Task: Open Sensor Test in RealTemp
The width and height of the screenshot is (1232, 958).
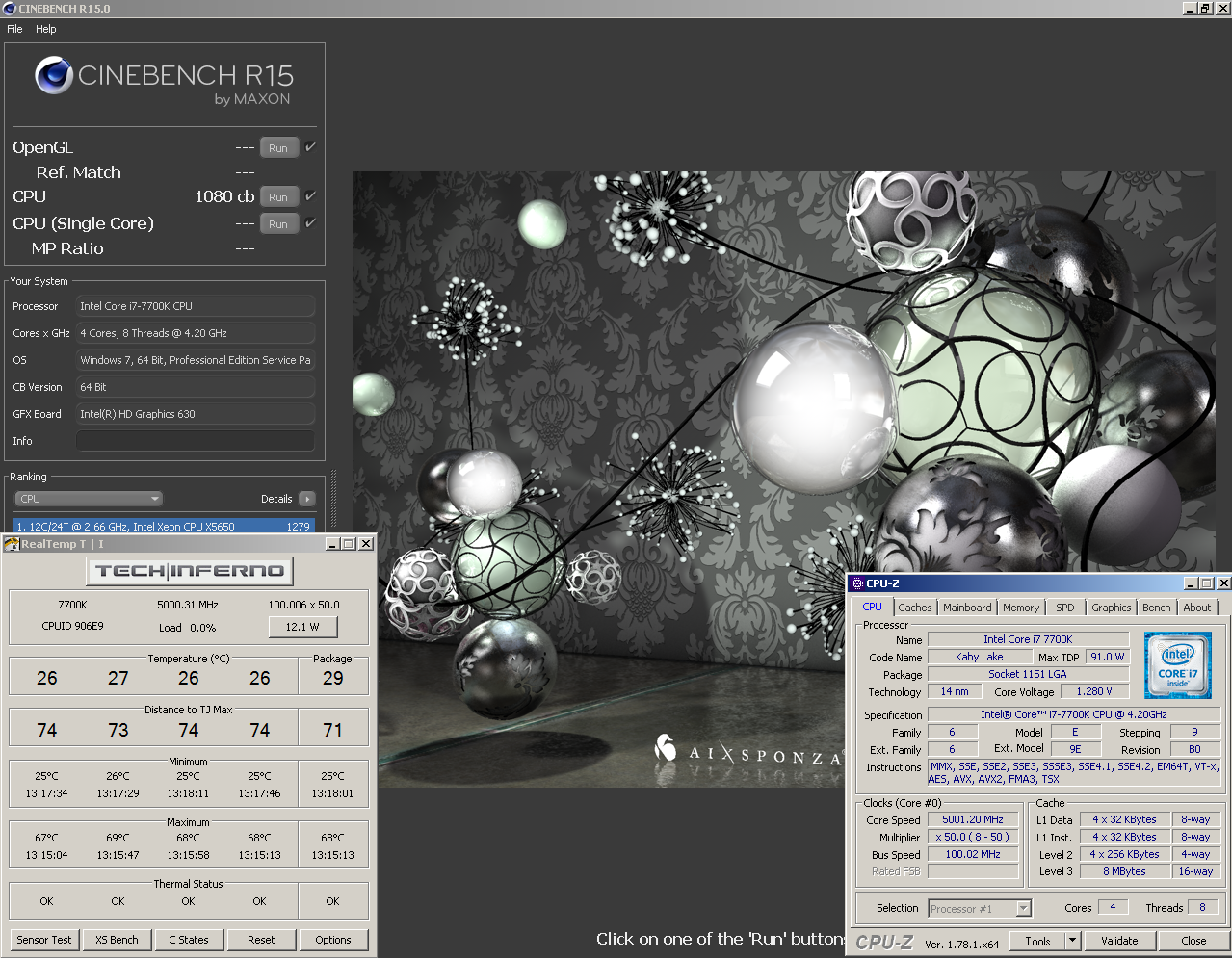Action: tap(44, 940)
